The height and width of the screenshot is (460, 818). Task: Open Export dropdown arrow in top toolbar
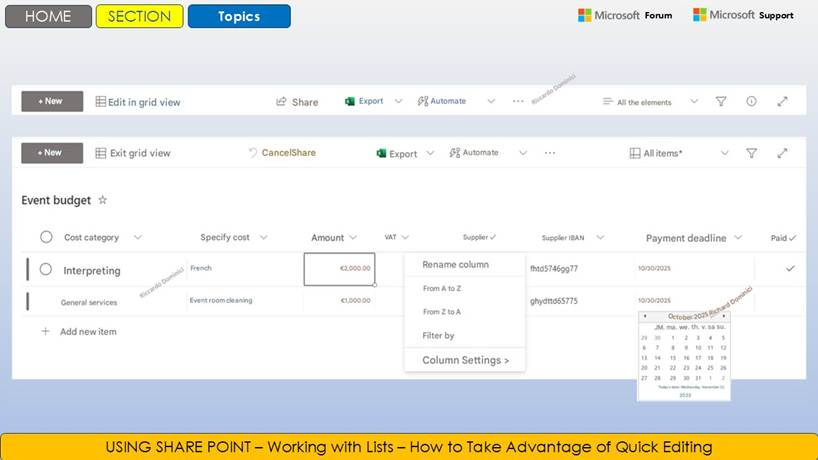coord(399,101)
